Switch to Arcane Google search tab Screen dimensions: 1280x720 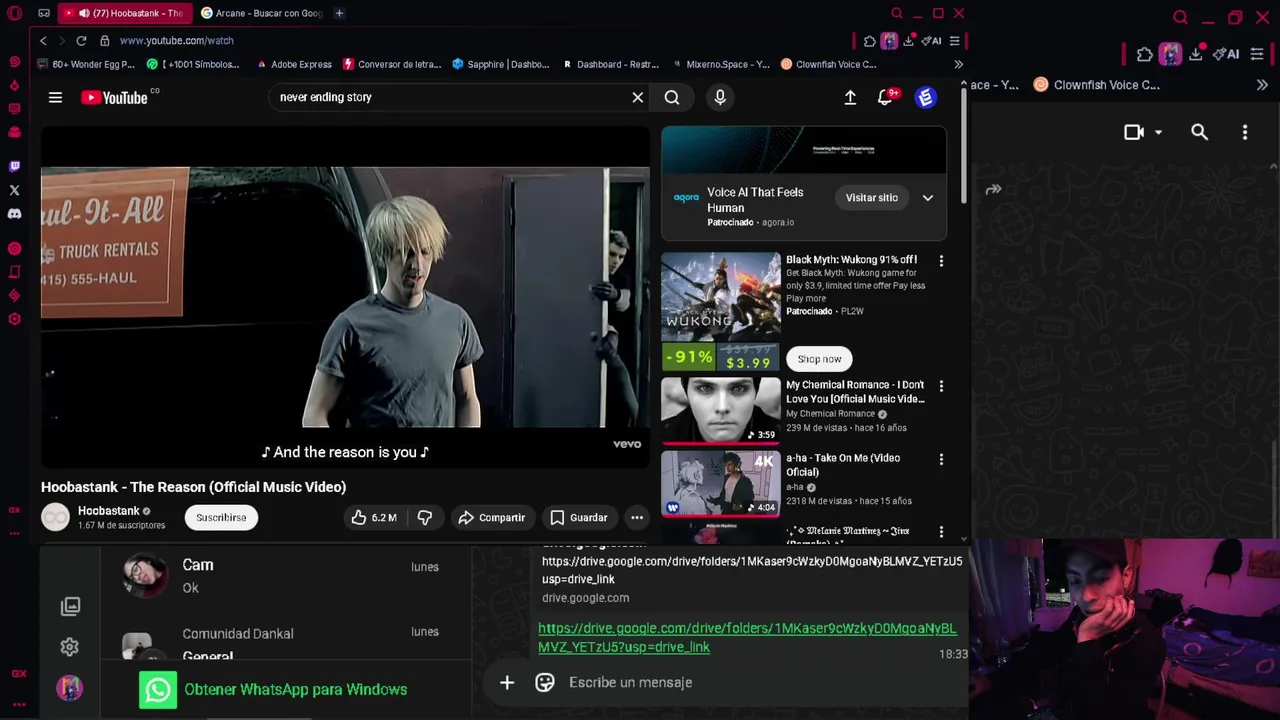[262, 13]
